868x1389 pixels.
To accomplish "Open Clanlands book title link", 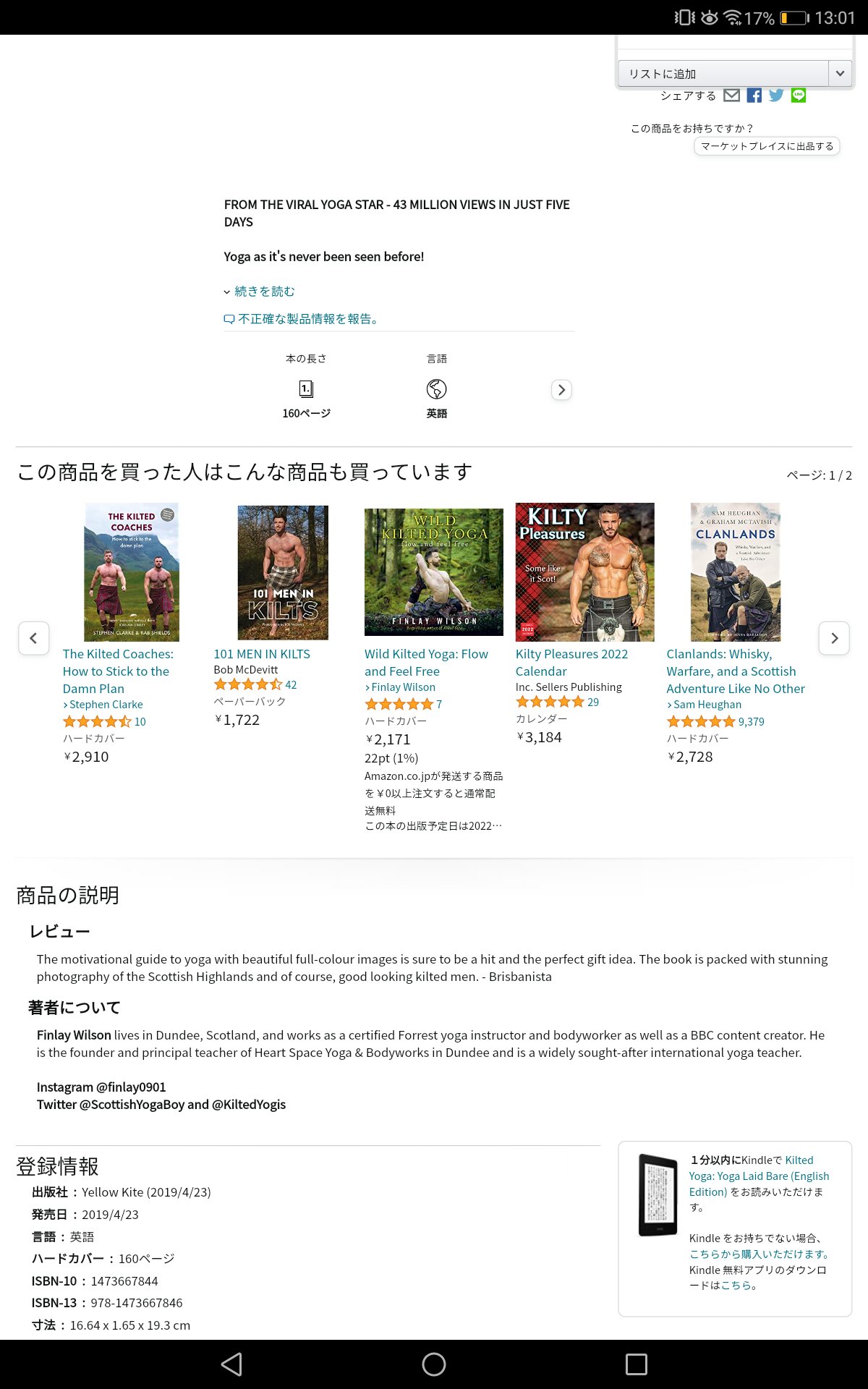I will (x=736, y=671).
